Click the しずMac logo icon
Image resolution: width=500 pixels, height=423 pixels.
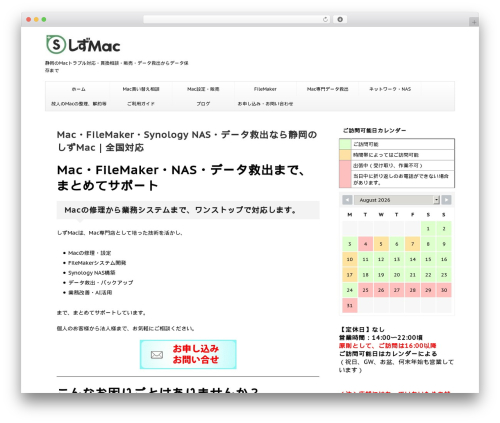tap(55, 45)
